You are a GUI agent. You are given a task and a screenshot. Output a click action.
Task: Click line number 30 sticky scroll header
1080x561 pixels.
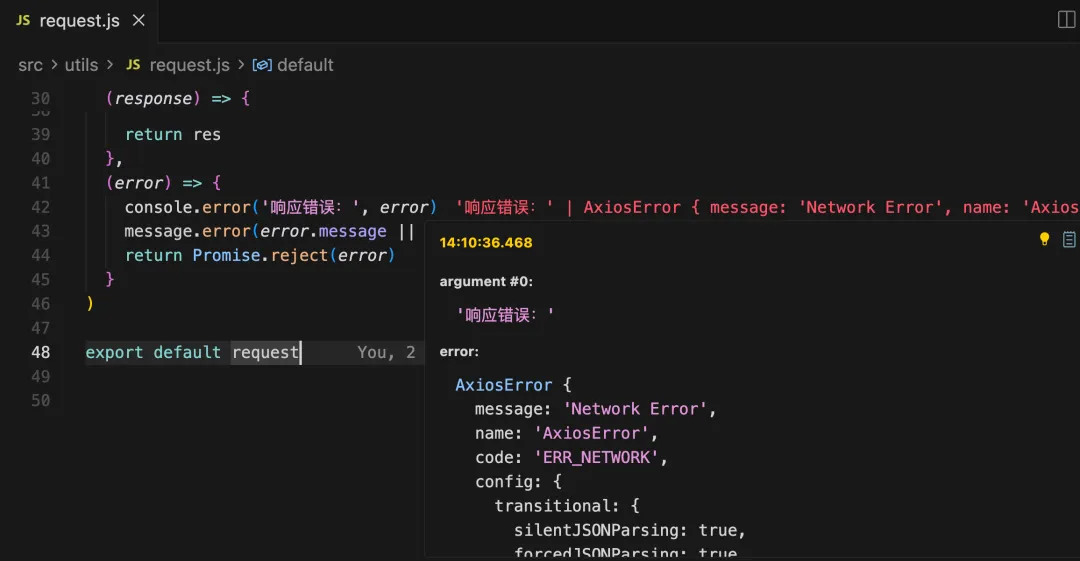coord(40,98)
